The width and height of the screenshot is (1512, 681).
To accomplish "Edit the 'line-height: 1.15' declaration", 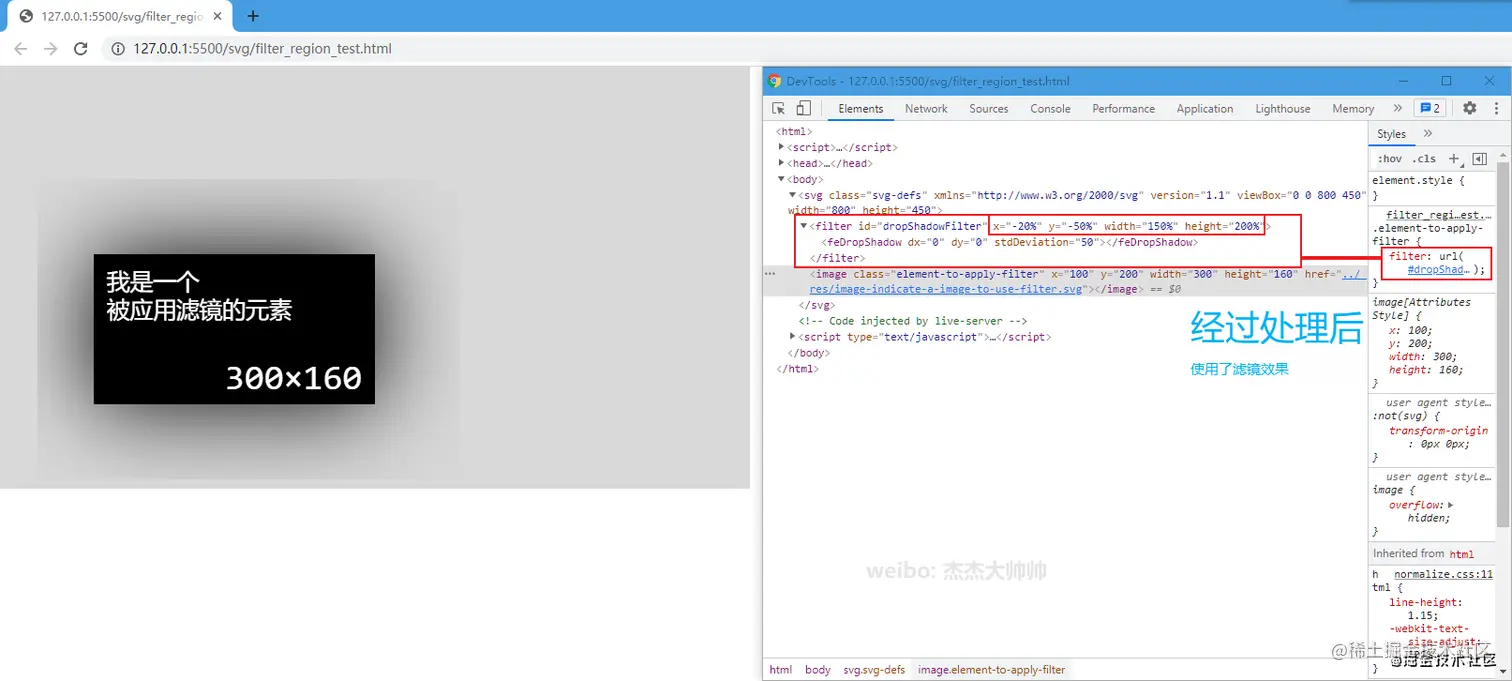I will tap(1426, 609).
